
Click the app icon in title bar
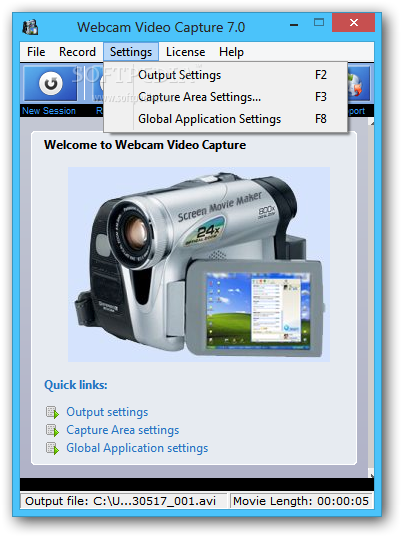point(30,27)
